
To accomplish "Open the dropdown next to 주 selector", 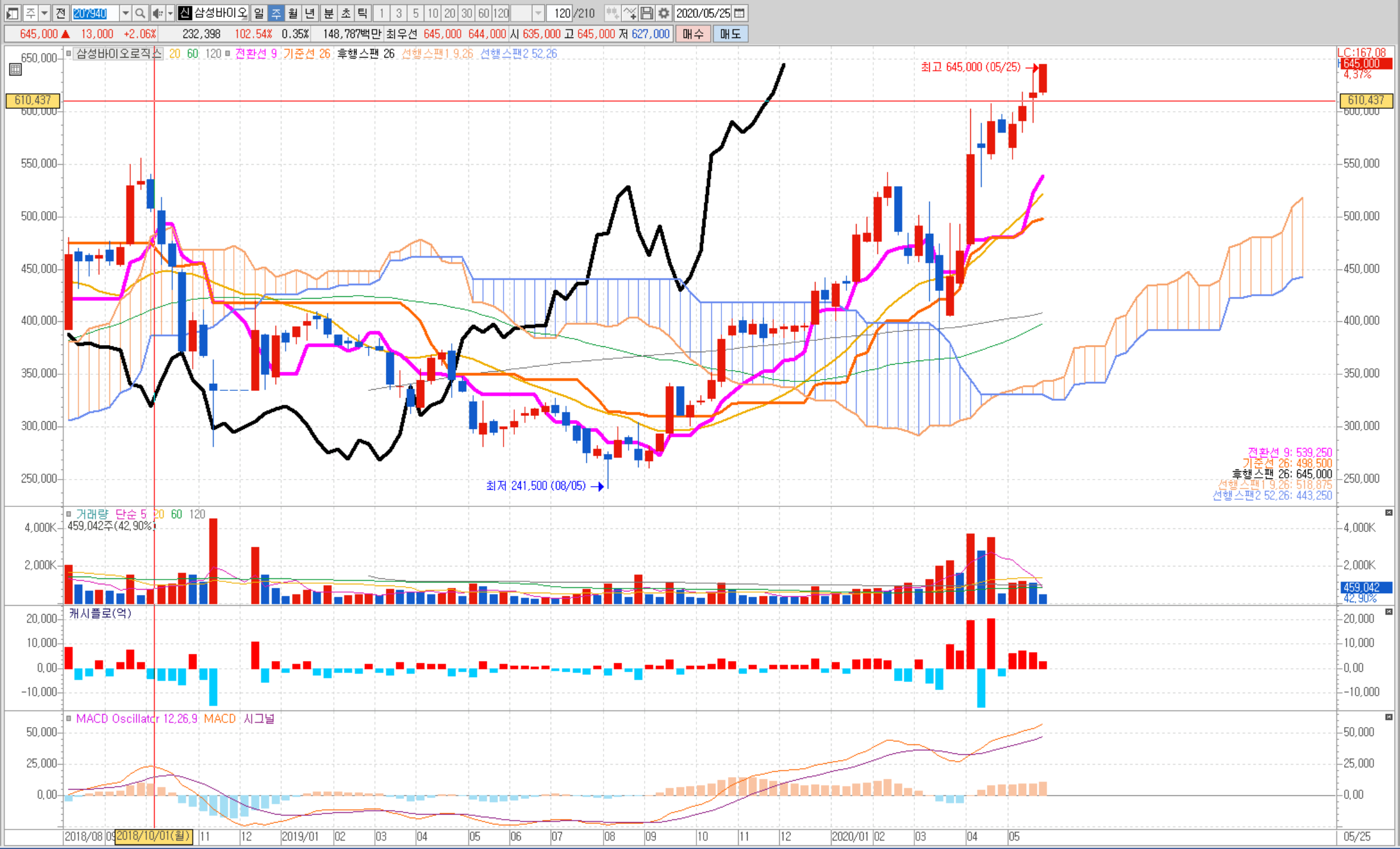I will (44, 13).
